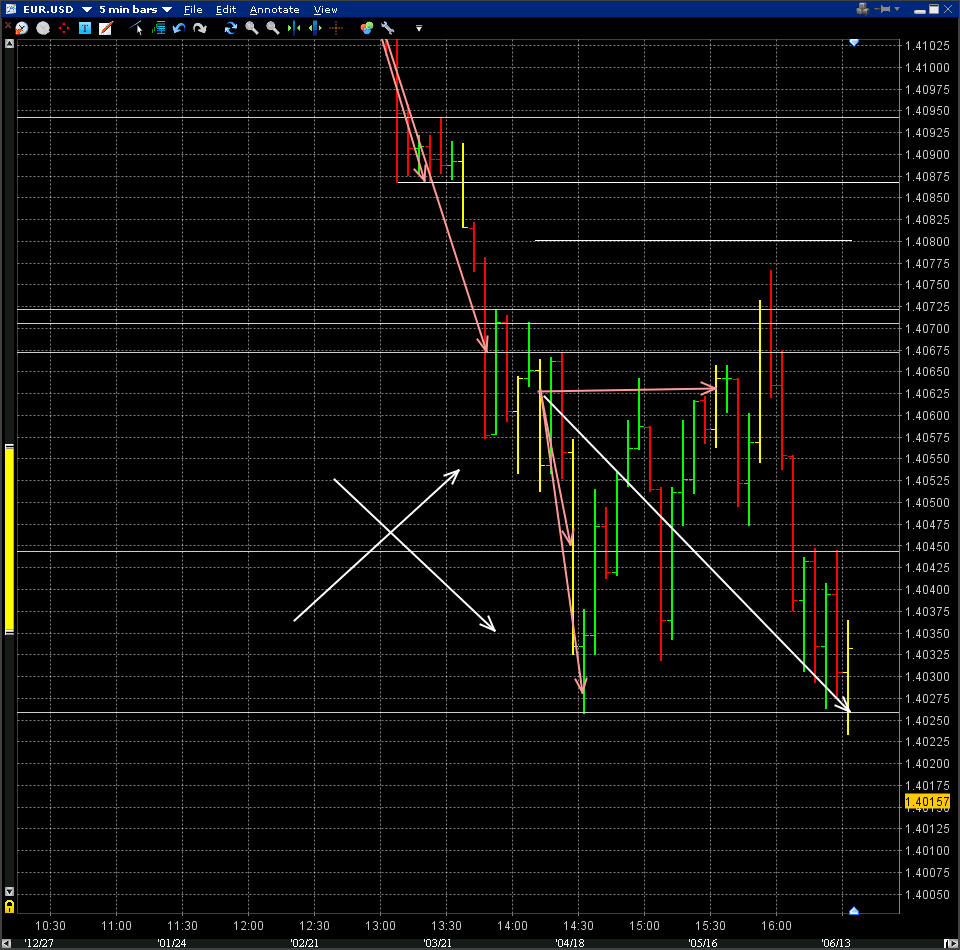
Task: Click the '03/21 date marker
Action: click(x=437, y=943)
